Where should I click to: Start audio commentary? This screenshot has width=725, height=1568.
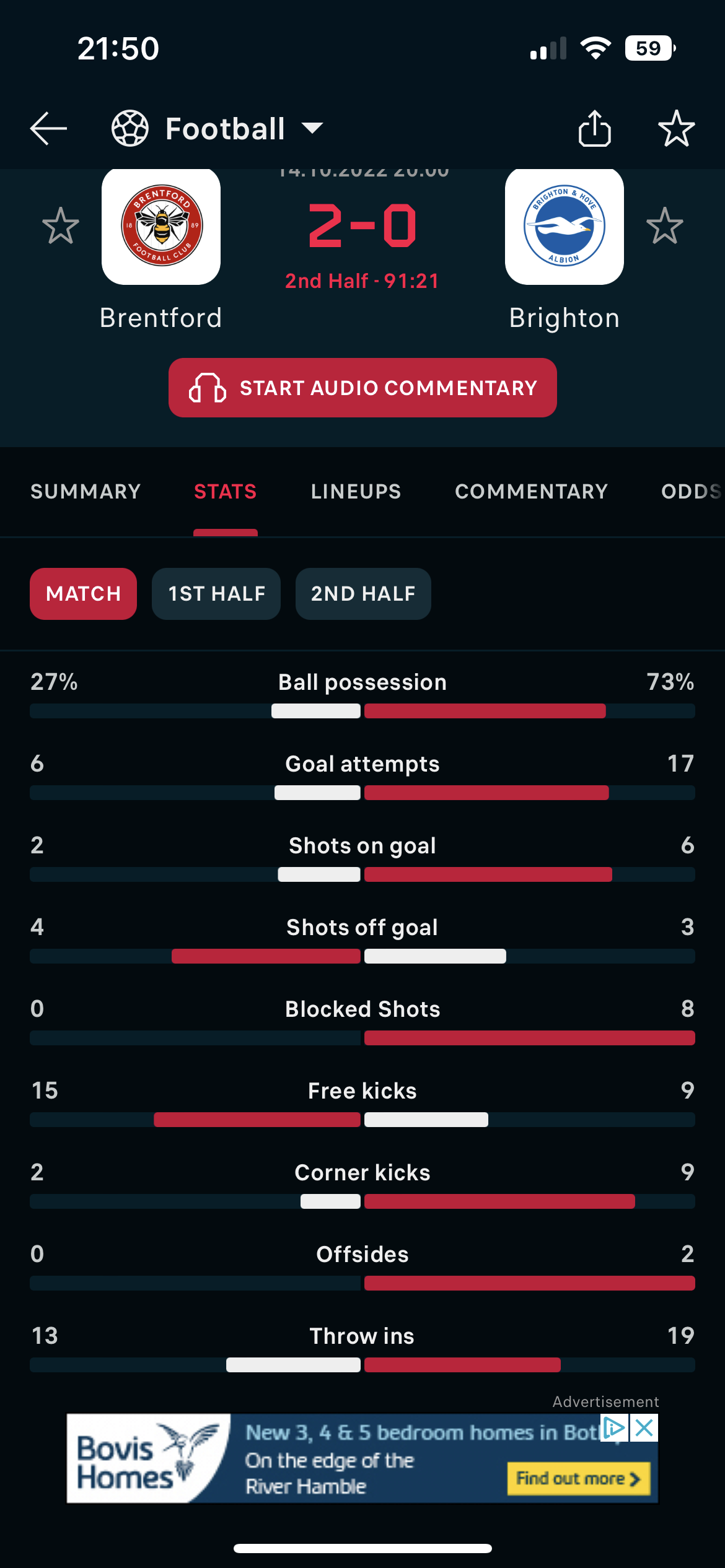362,388
